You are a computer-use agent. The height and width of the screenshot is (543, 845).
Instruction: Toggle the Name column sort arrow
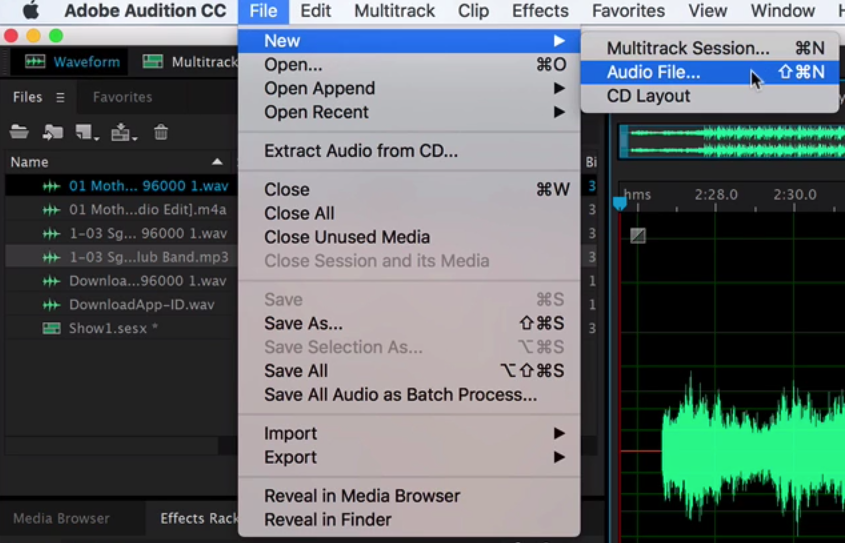[x=217, y=162]
